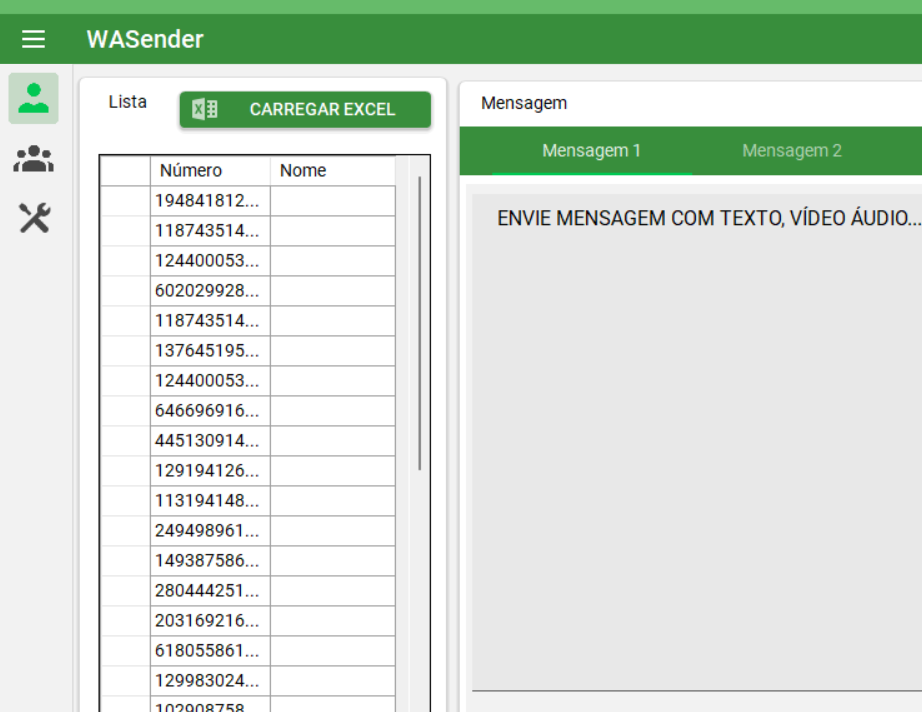Screen dimensions: 922x712
Task: Pick the row with number 137645195
Action: [210, 351]
